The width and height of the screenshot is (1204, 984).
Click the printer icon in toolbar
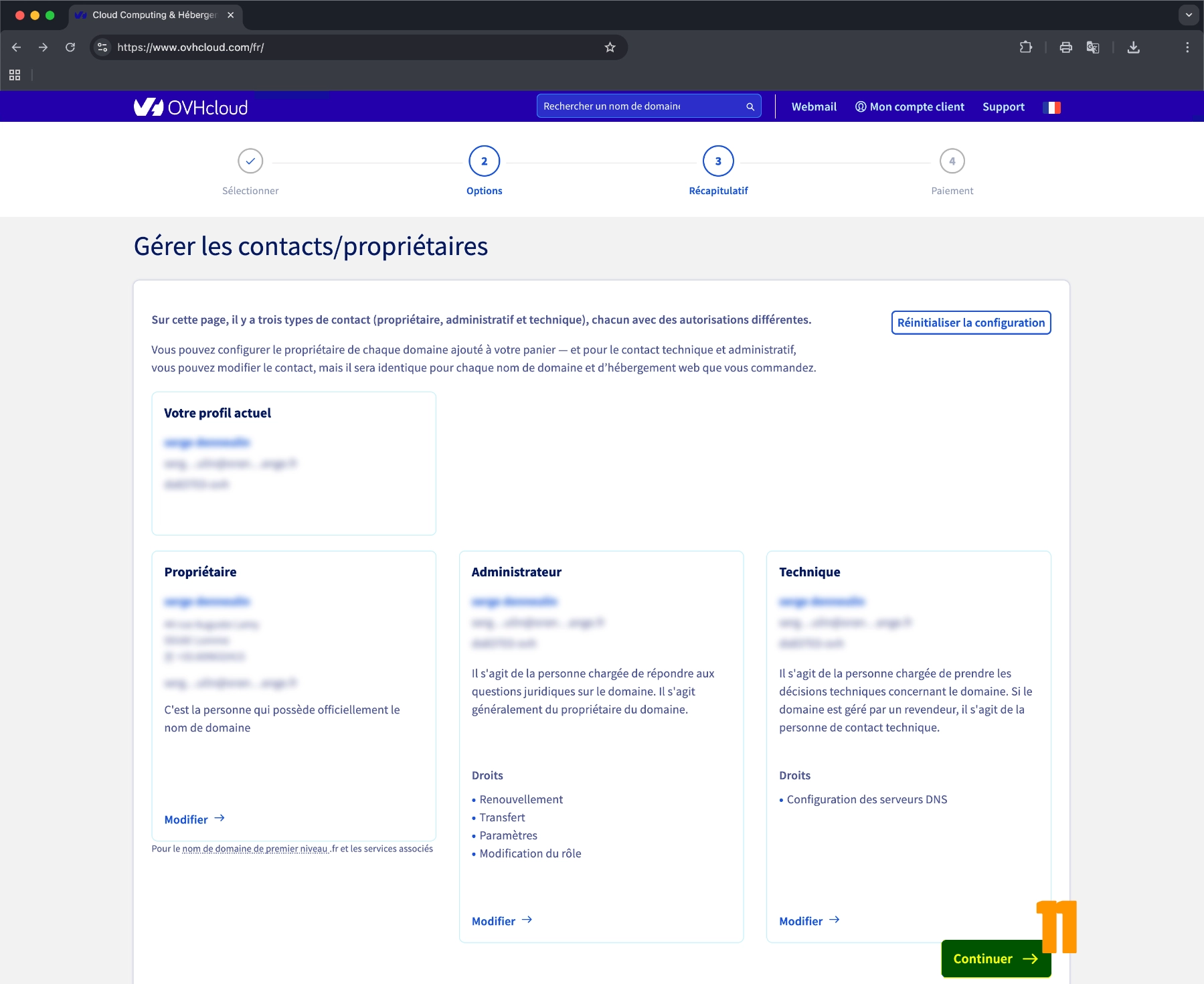(x=1065, y=48)
